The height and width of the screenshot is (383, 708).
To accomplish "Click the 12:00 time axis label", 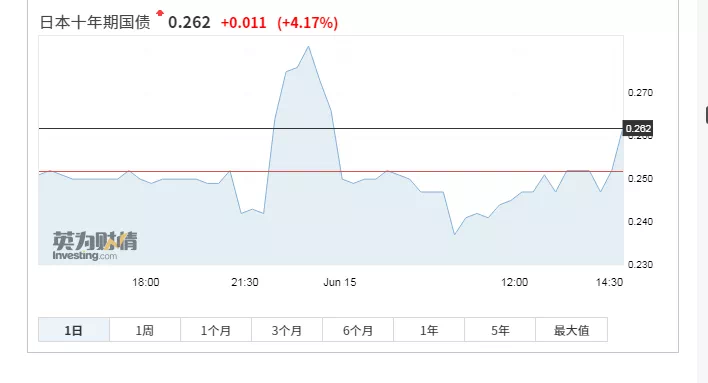I will pos(514,282).
